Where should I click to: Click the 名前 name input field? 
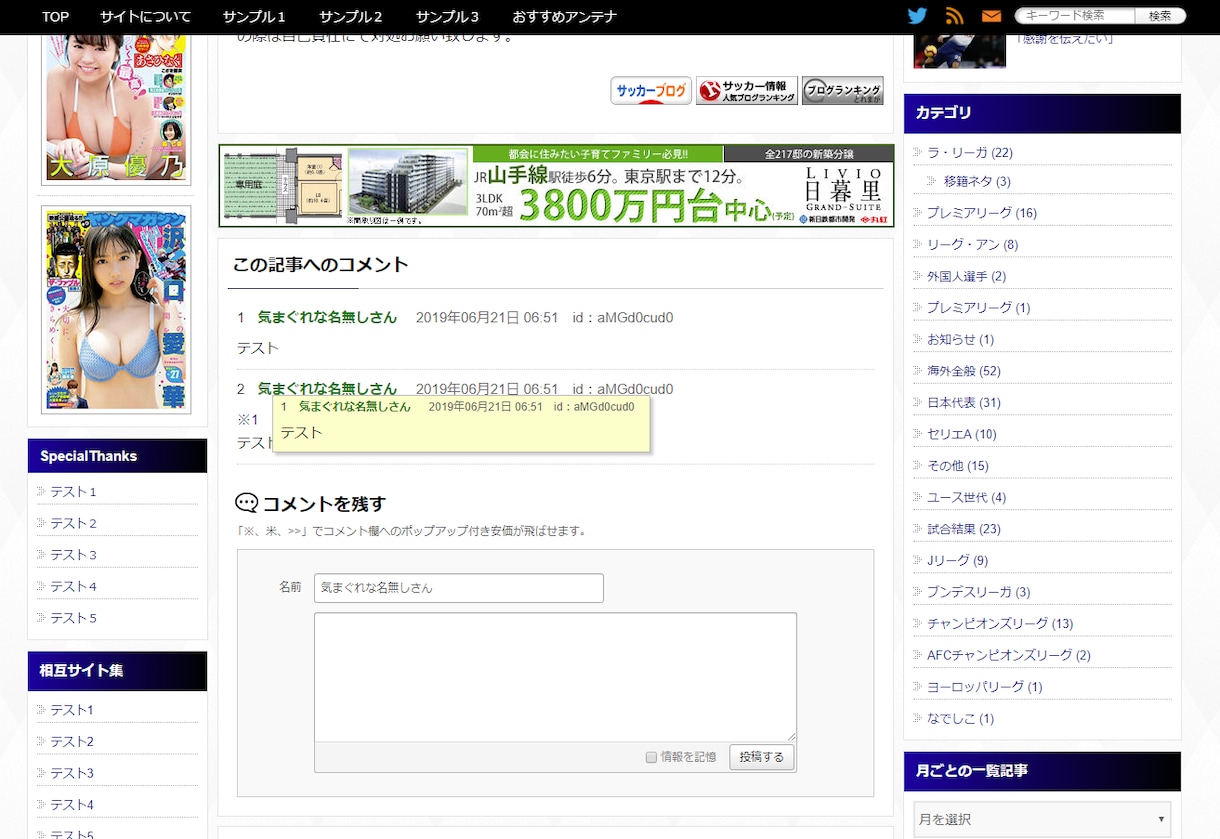pos(459,588)
